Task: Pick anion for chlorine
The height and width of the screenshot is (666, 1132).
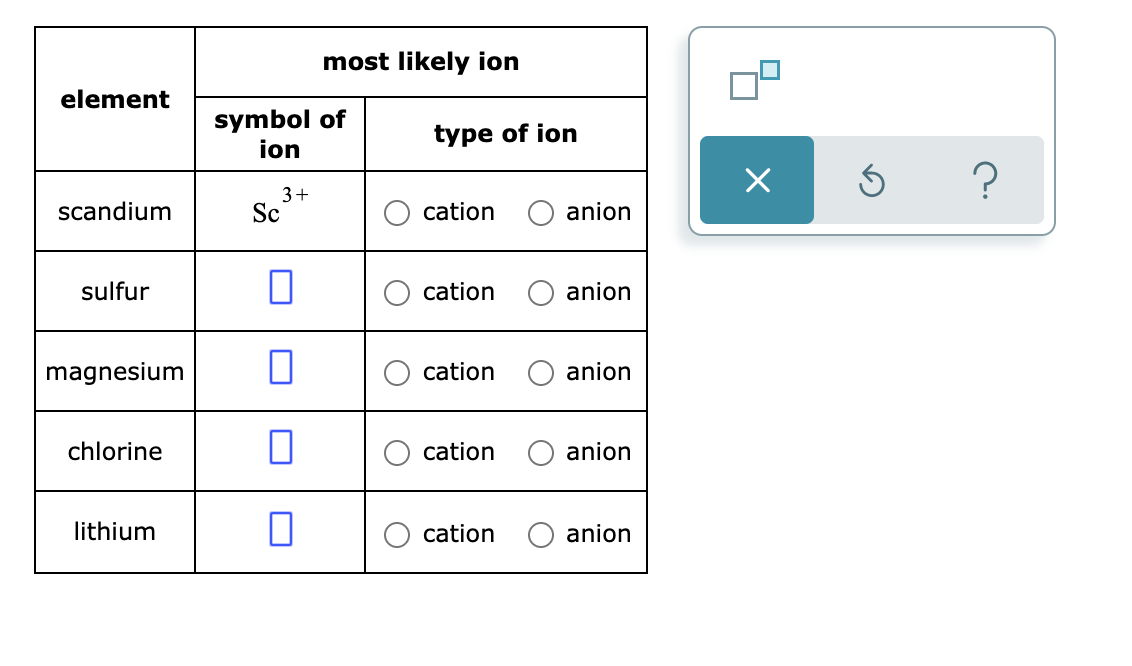Action: click(x=541, y=453)
